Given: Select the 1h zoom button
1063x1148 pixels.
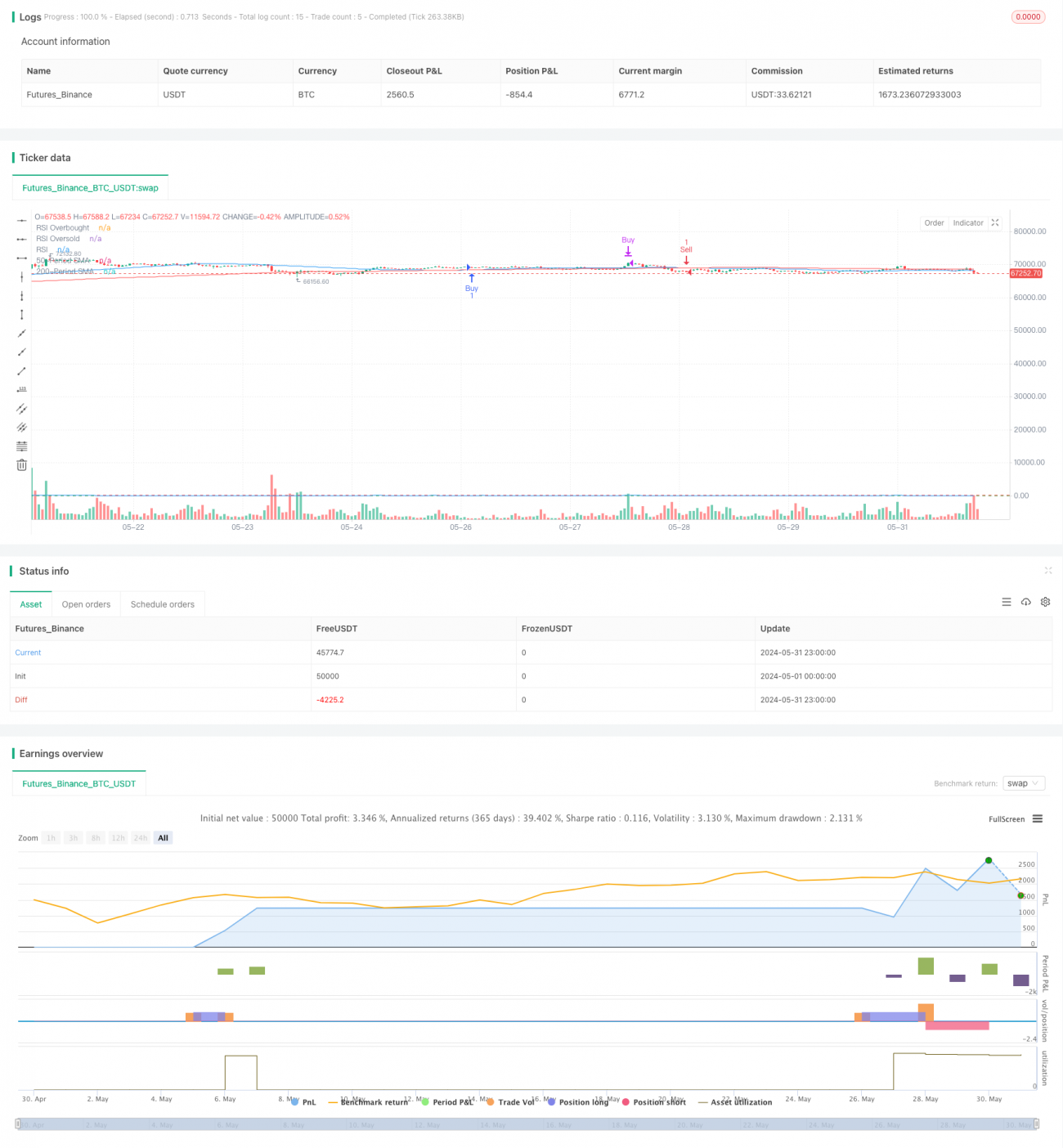Looking at the screenshot, I should pyautogui.click(x=52, y=838).
